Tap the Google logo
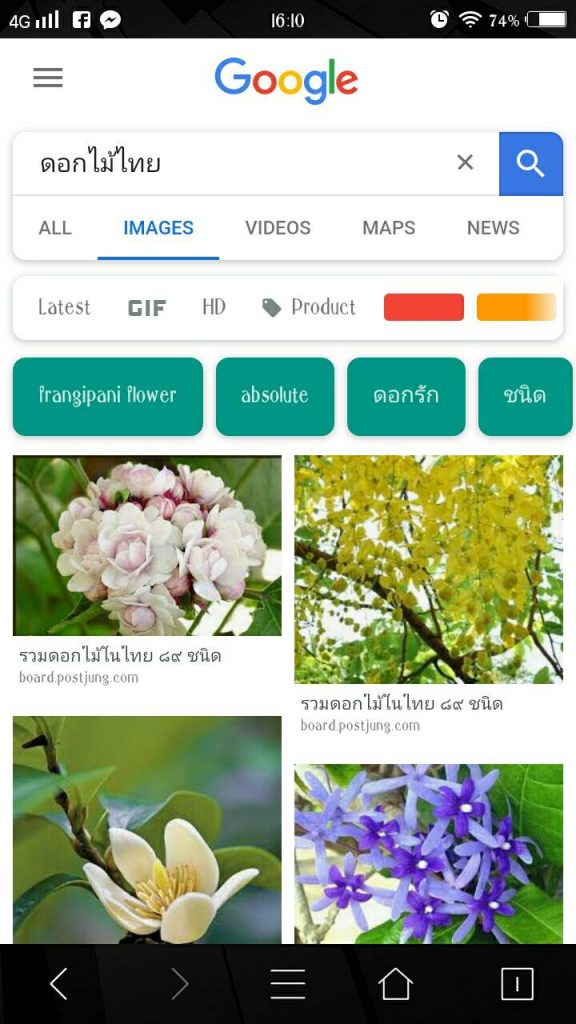 286,81
